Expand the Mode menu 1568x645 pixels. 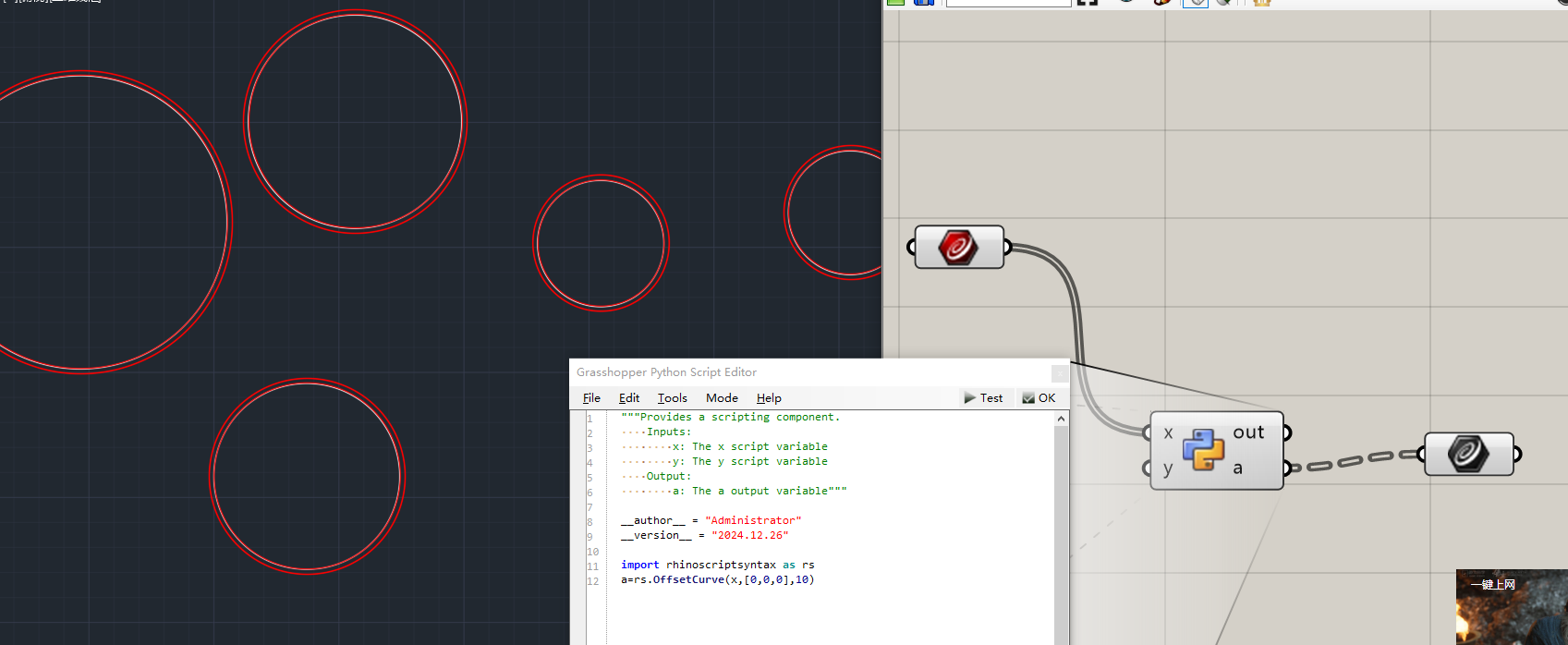pos(722,398)
